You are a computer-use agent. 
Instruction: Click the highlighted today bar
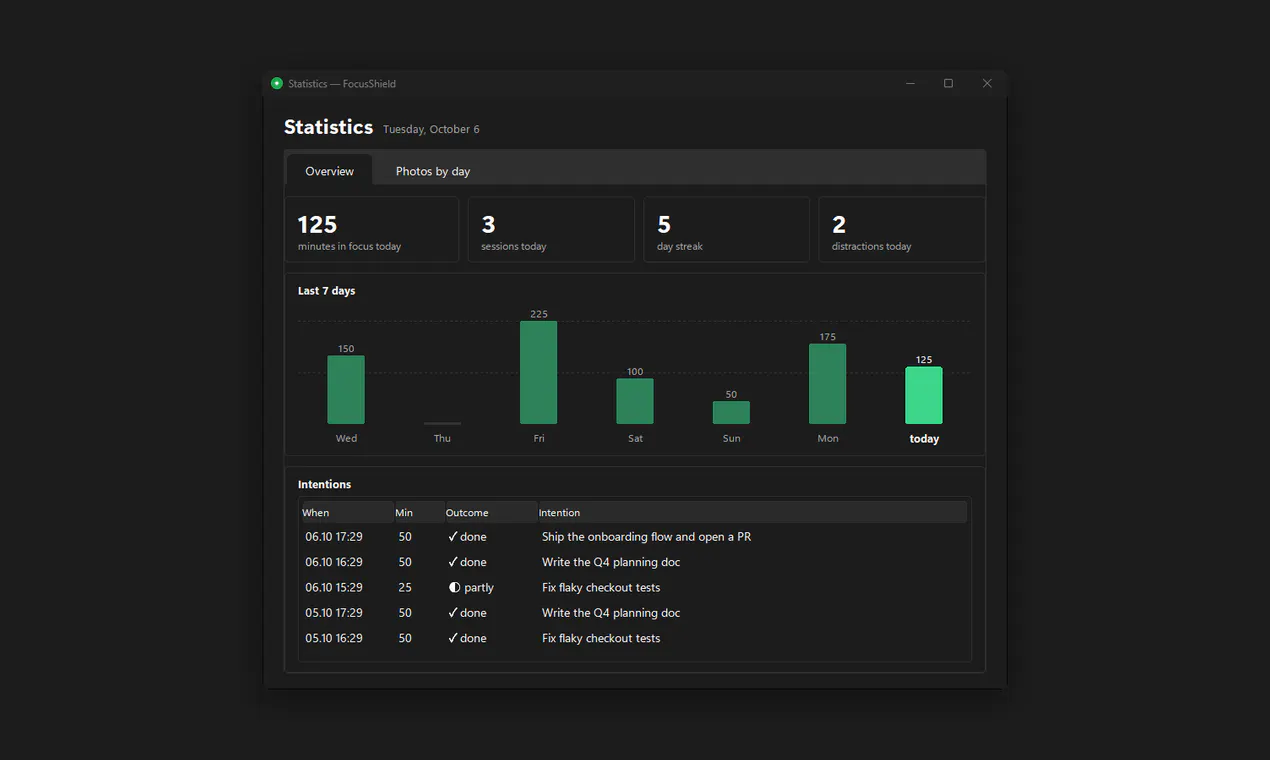pos(924,396)
